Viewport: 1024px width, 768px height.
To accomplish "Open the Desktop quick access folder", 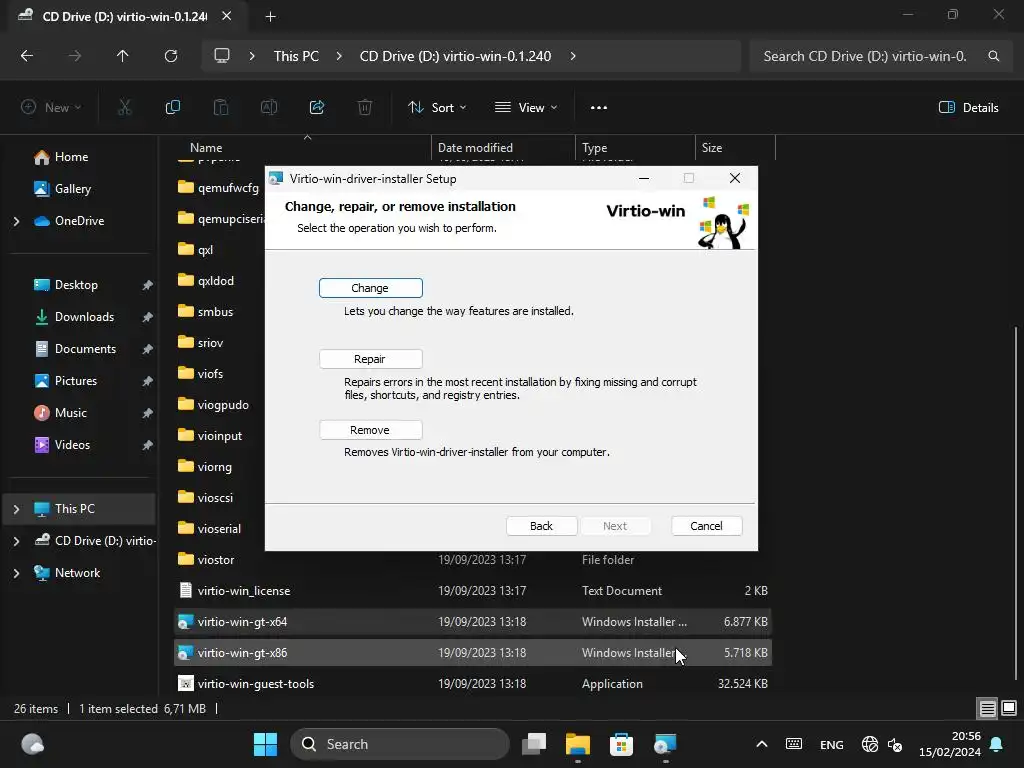I will (75, 285).
